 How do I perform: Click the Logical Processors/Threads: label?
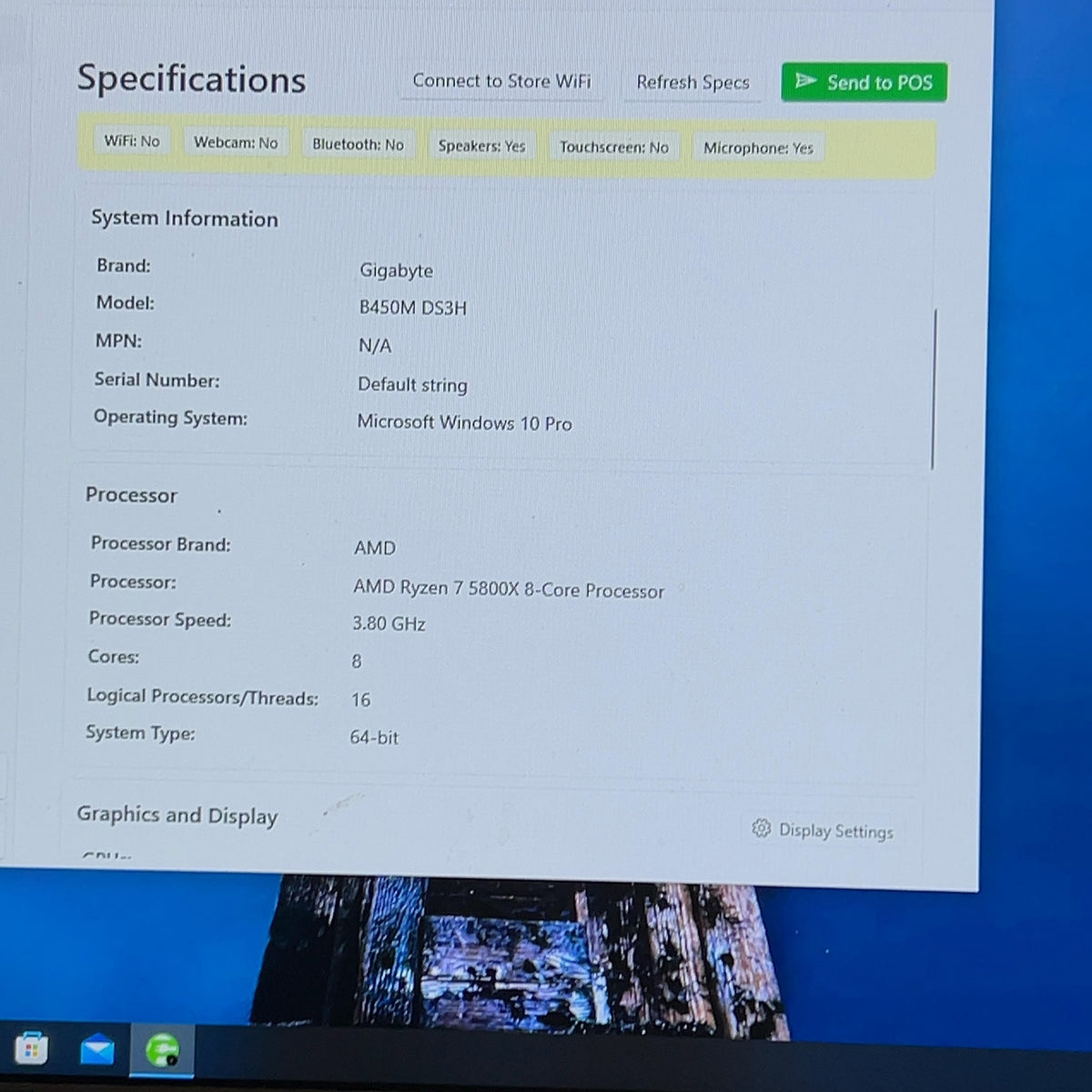pyautogui.click(x=202, y=697)
